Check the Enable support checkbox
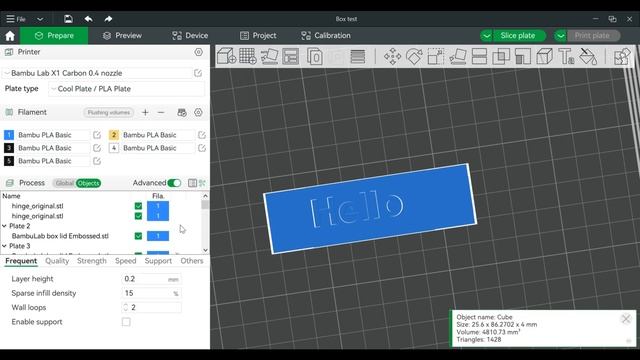 [x=126, y=322]
